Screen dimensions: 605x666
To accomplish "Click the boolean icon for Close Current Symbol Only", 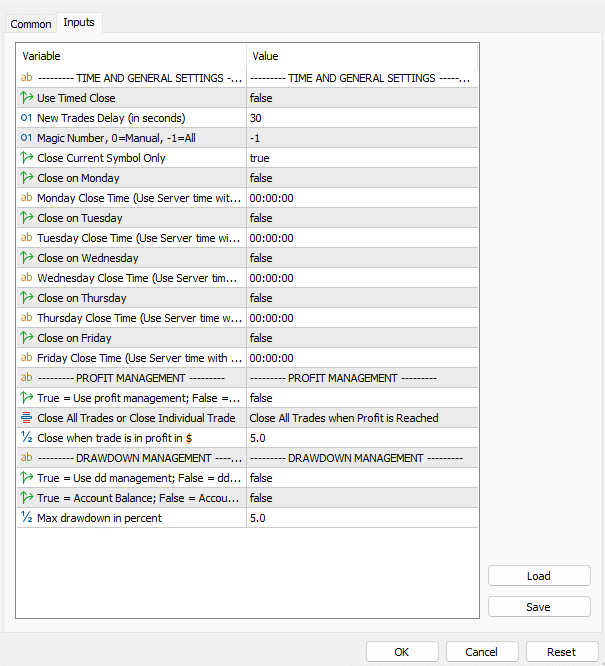I will point(26,158).
